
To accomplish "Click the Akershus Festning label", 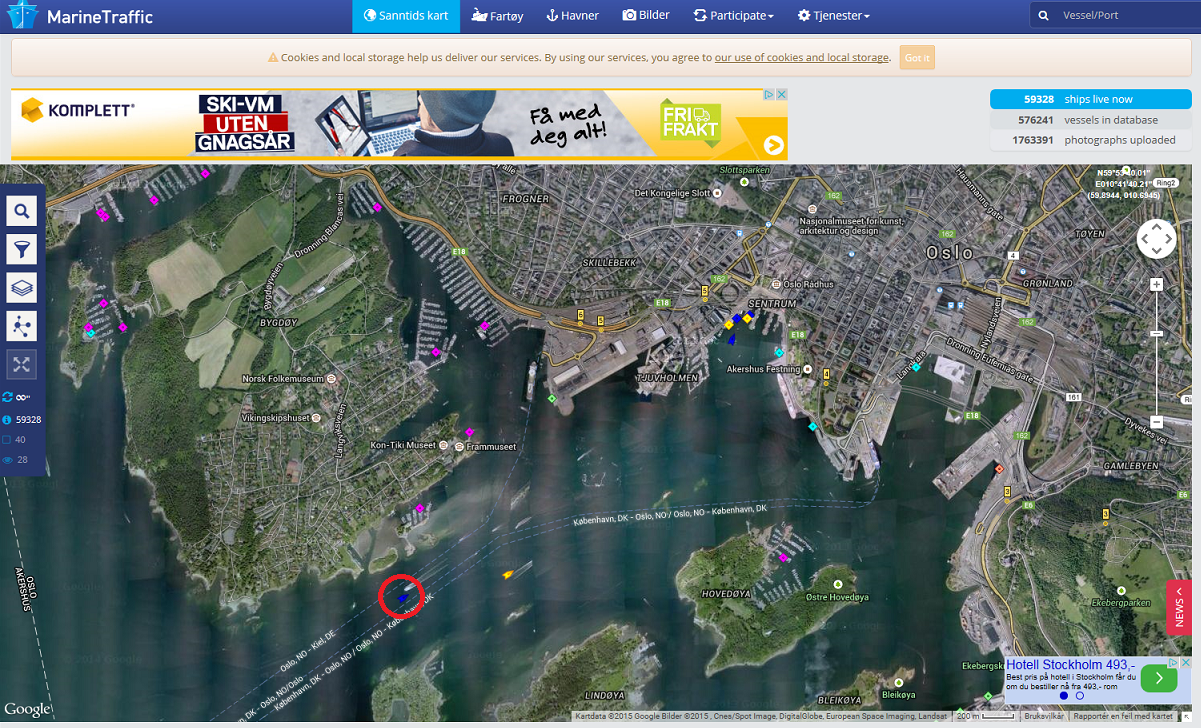I will pos(764,369).
